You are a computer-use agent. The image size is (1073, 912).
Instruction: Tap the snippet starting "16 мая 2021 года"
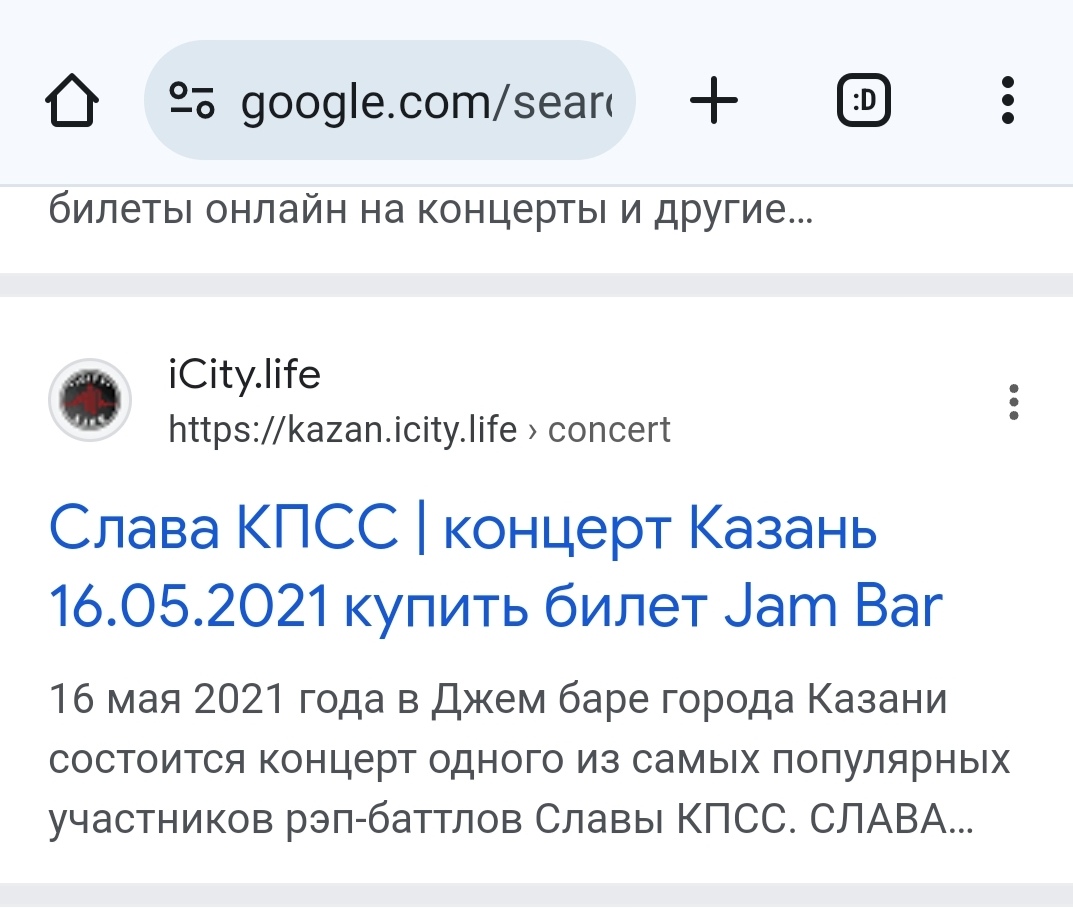point(528,758)
